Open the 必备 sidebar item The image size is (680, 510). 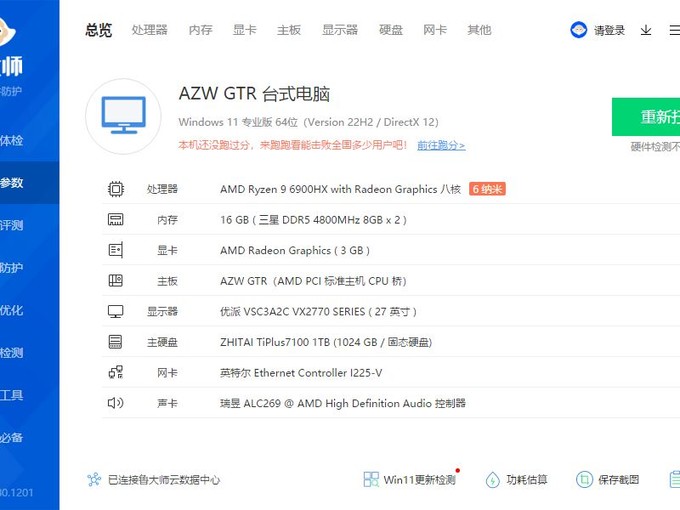29,438
